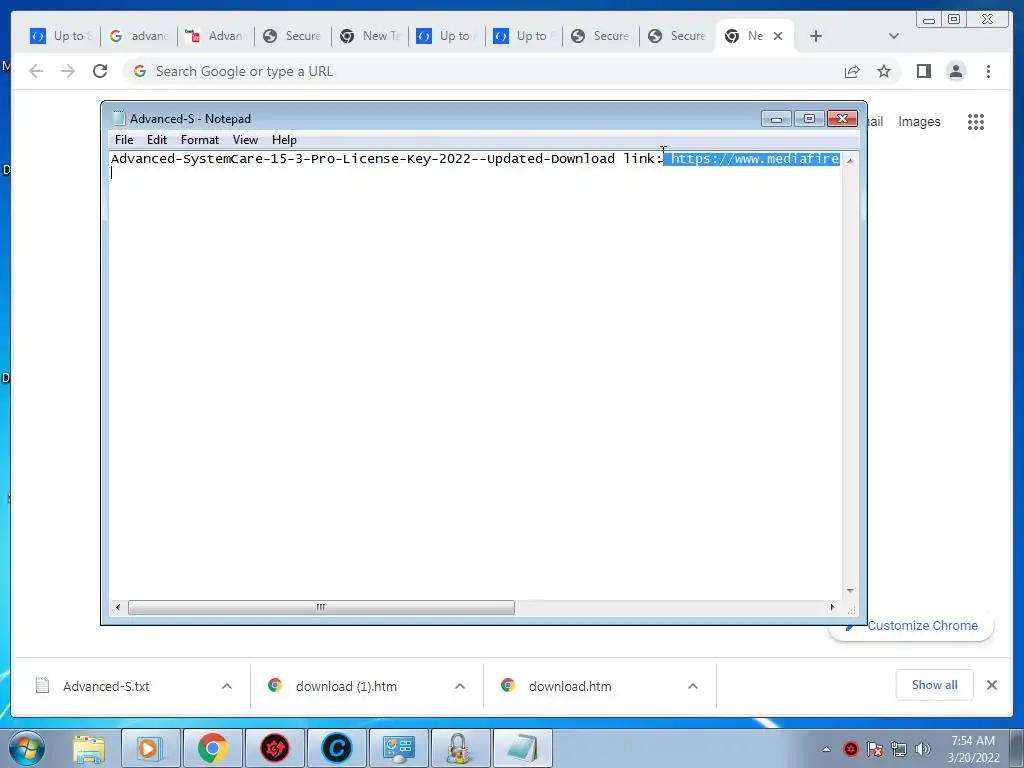Open blue C app on taskbar
The image size is (1024, 768).
tap(336, 748)
